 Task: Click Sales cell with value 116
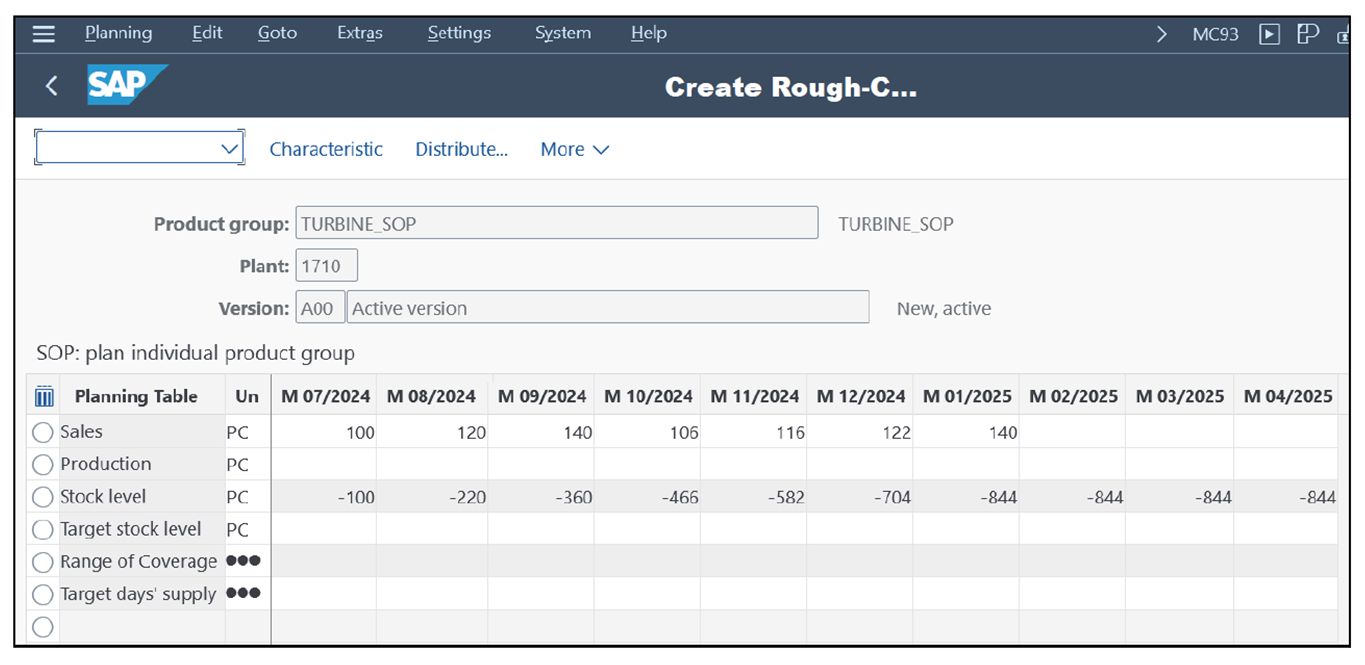(x=754, y=433)
